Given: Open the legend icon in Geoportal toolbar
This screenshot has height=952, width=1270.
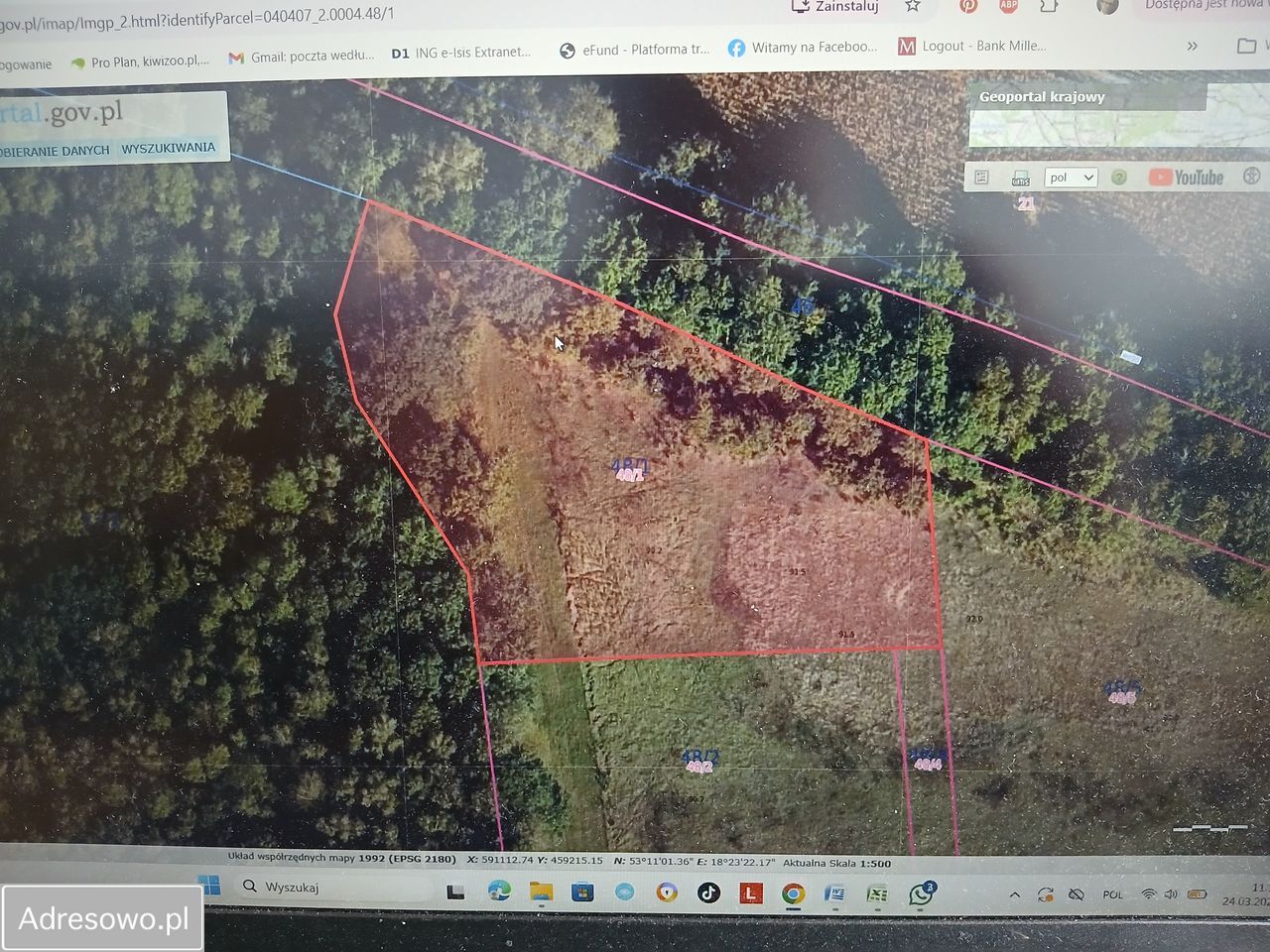Looking at the screenshot, I should click(981, 178).
